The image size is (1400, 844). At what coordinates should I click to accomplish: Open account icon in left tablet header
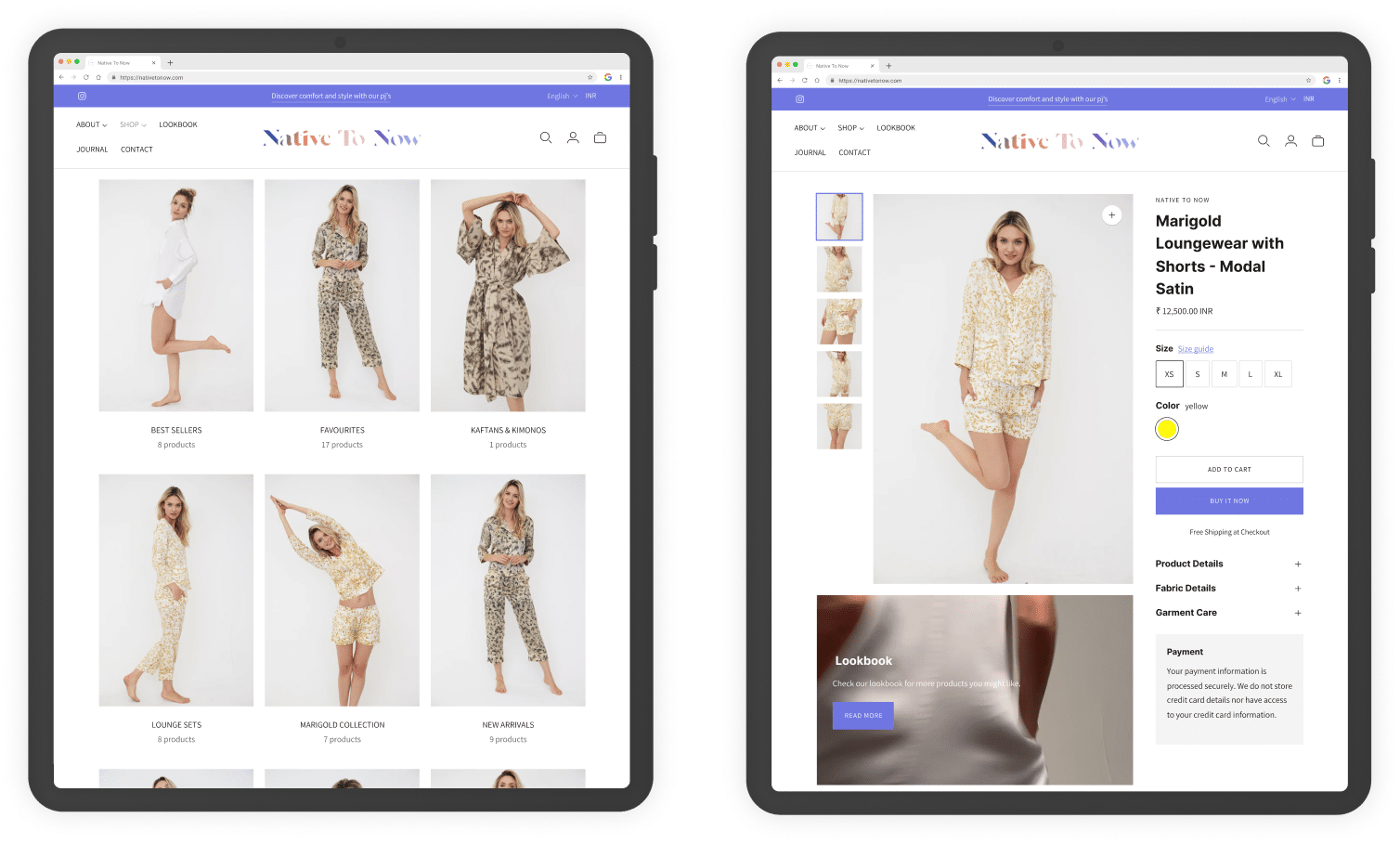[x=573, y=137]
